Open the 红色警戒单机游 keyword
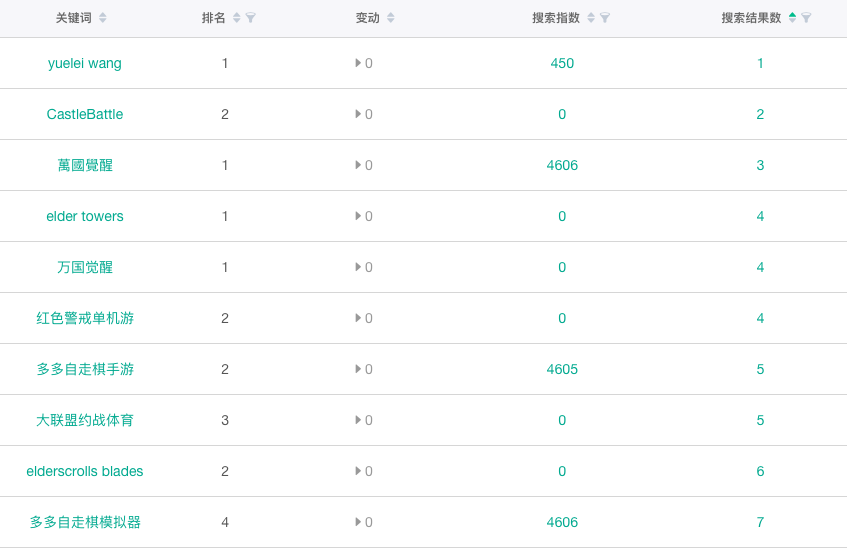The image size is (847, 553). (85, 318)
